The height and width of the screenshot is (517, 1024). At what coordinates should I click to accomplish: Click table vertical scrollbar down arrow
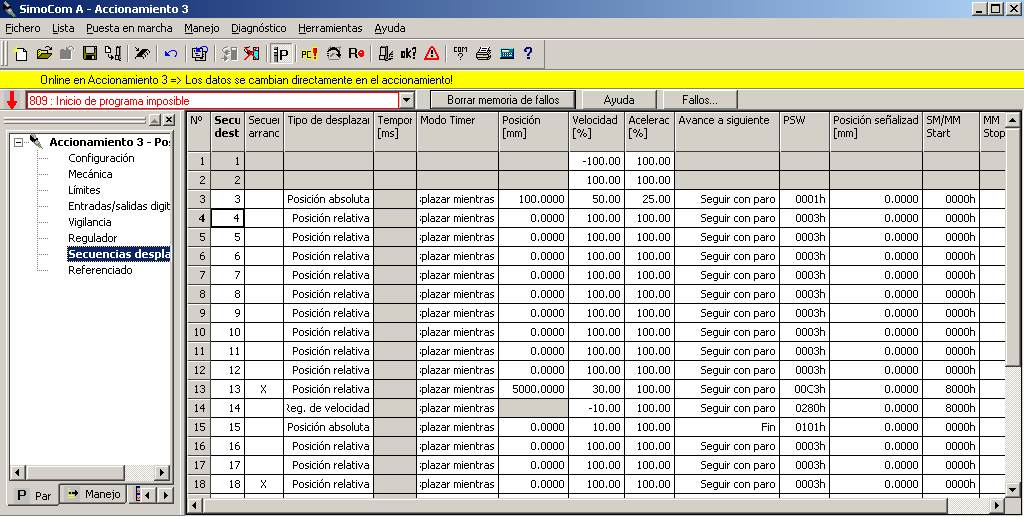[x=1012, y=489]
